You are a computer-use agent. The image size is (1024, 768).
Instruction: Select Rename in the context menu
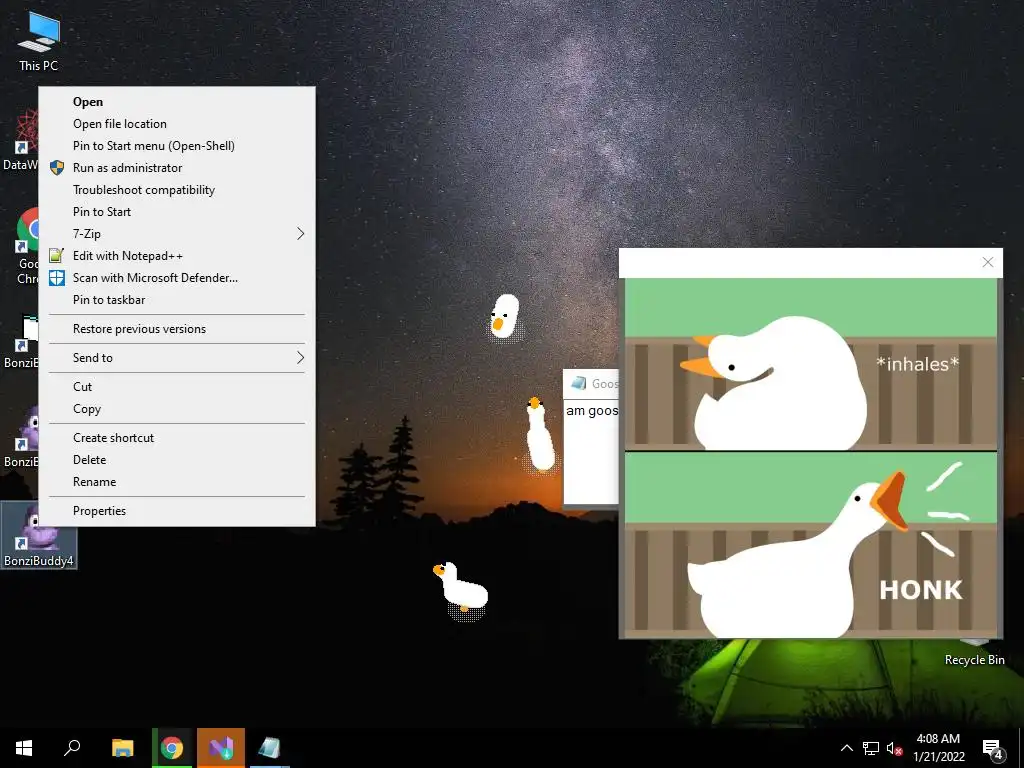(x=177, y=482)
